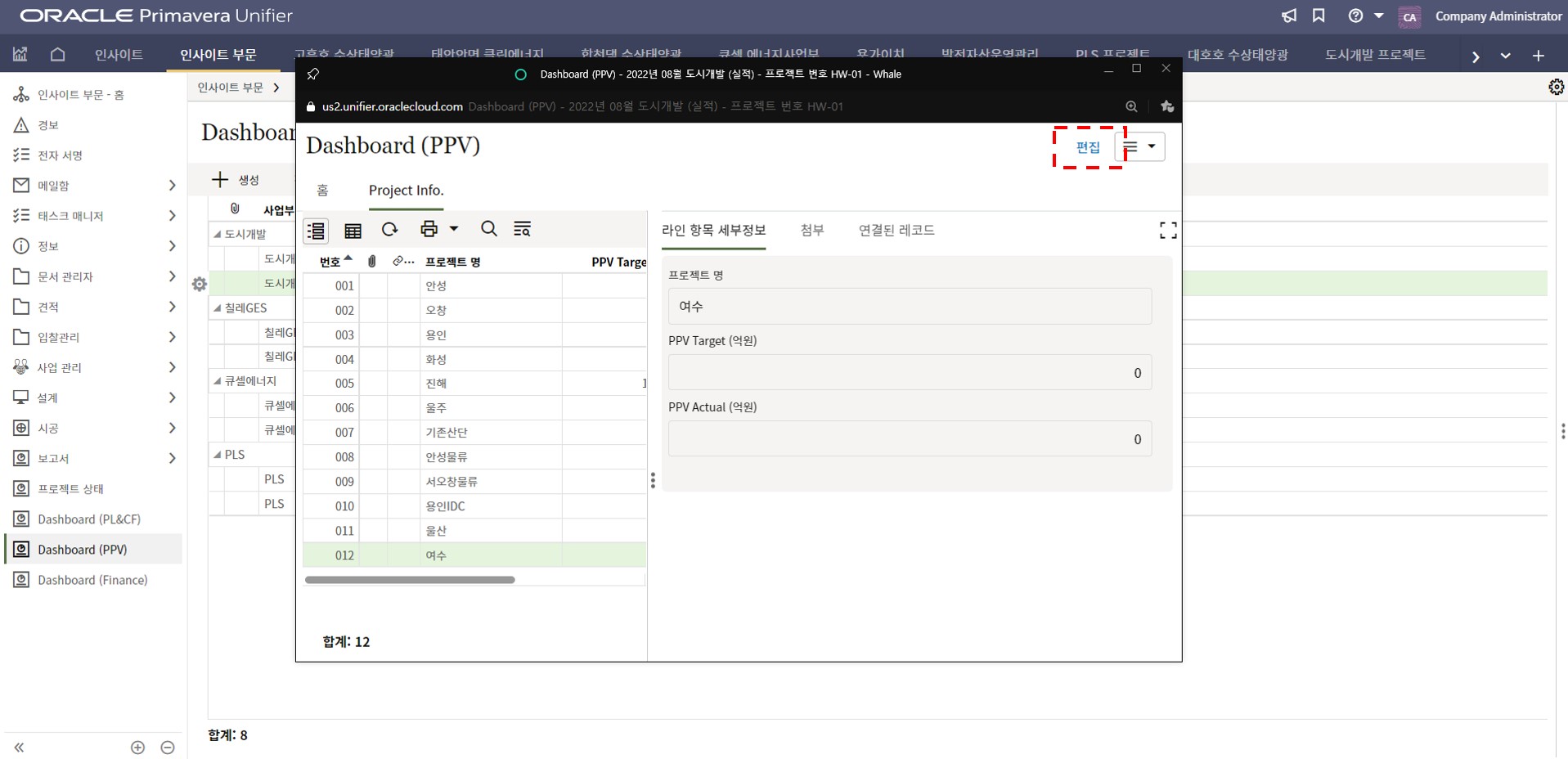Switch to the 첨부 tab

click(811, 231)
